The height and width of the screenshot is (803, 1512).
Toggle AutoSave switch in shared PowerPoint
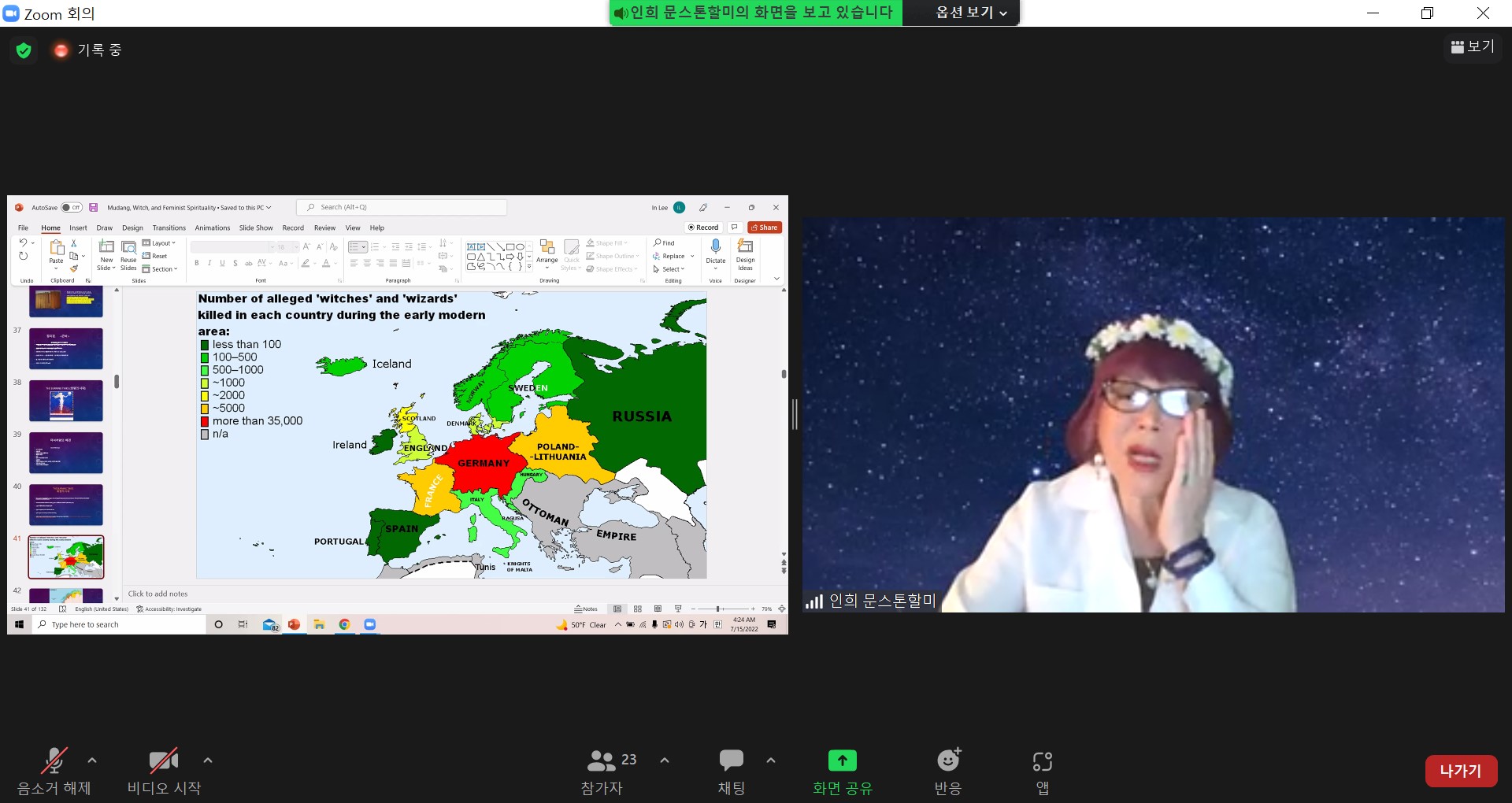coord(71,208)
